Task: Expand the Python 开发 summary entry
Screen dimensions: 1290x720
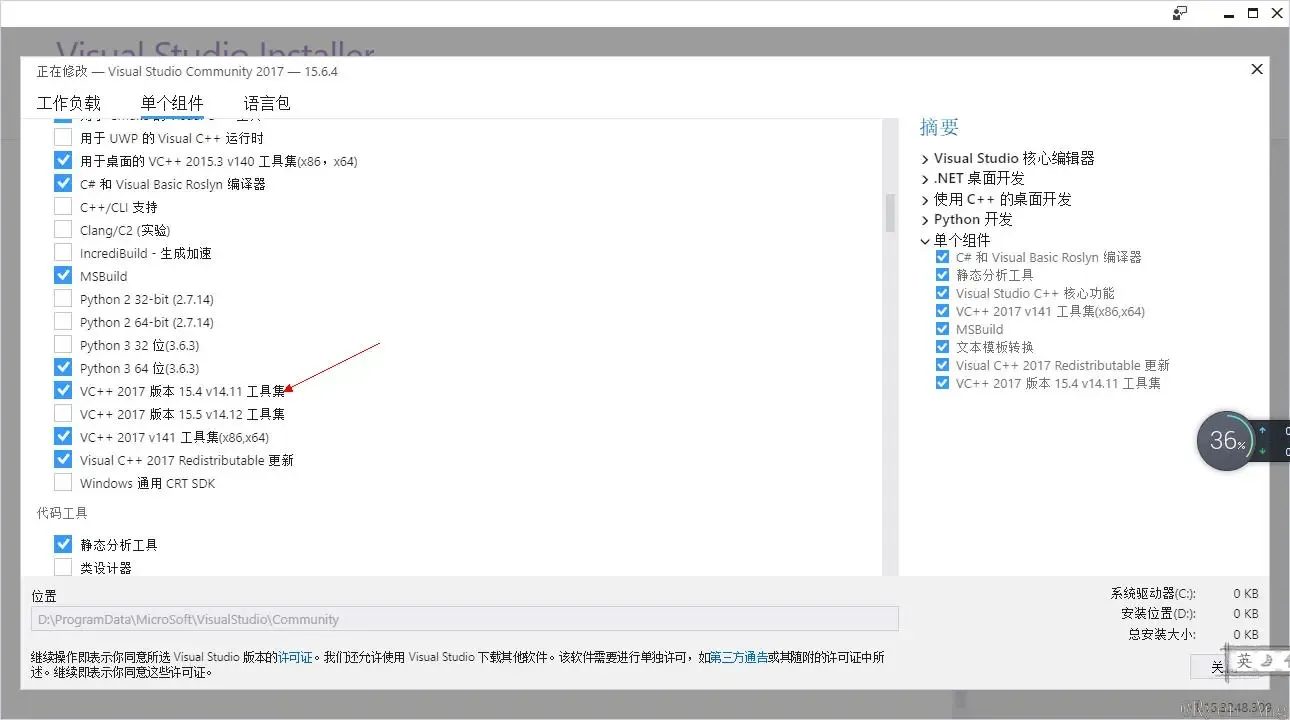Action: pyautogui.click(x=925, y=220)
